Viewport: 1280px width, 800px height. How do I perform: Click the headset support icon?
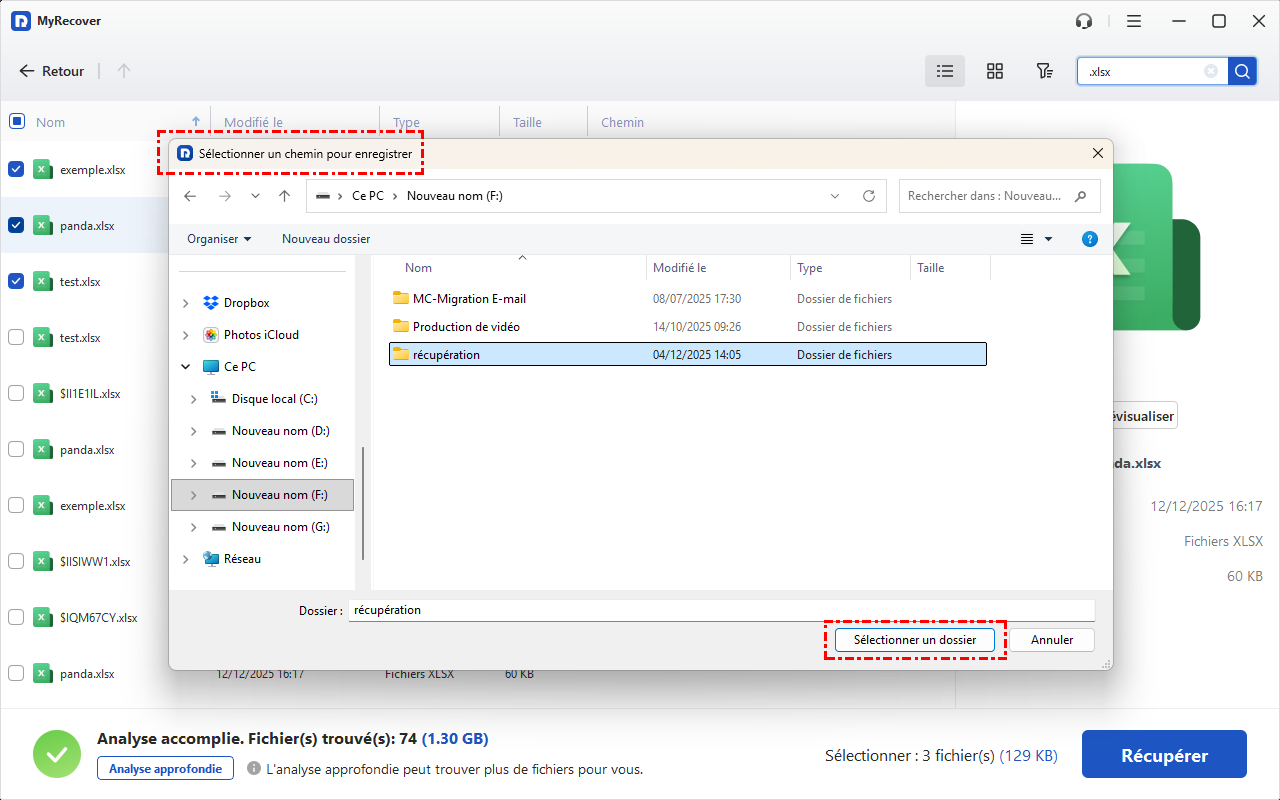point(1083,21)
